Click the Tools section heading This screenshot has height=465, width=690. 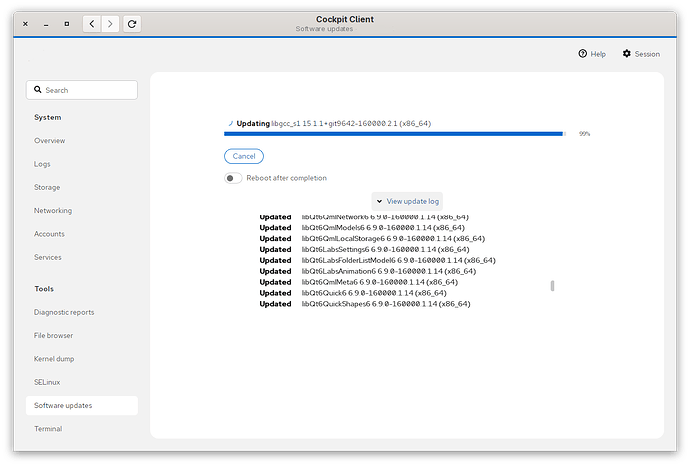click(x=44, y=289)
